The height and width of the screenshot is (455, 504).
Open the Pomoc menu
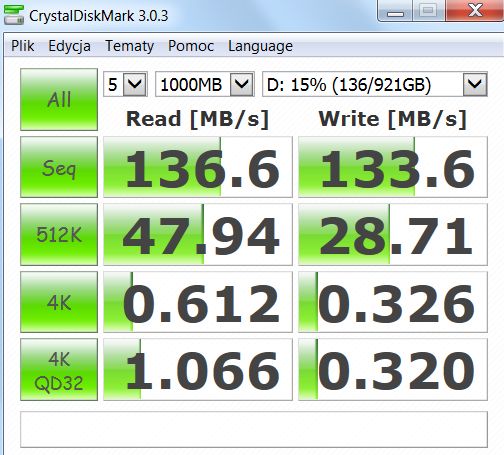191,46
